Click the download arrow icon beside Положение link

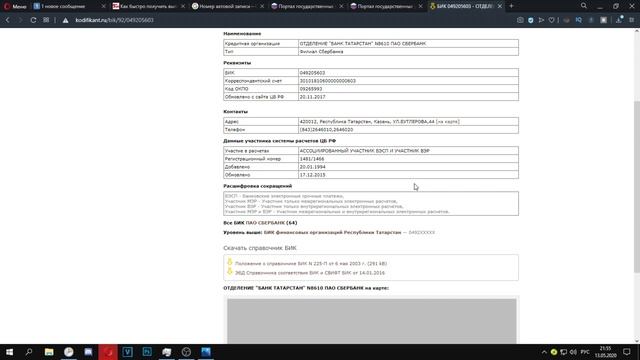tap(229, 262)
